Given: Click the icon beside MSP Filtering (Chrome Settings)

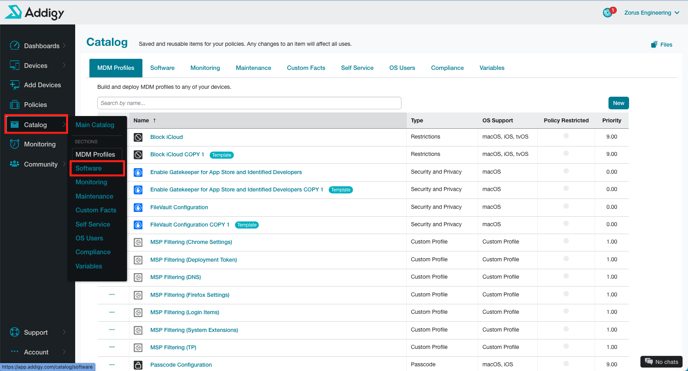Looking at the screenshot, I should pyautogui.click(x=138, y=242).
